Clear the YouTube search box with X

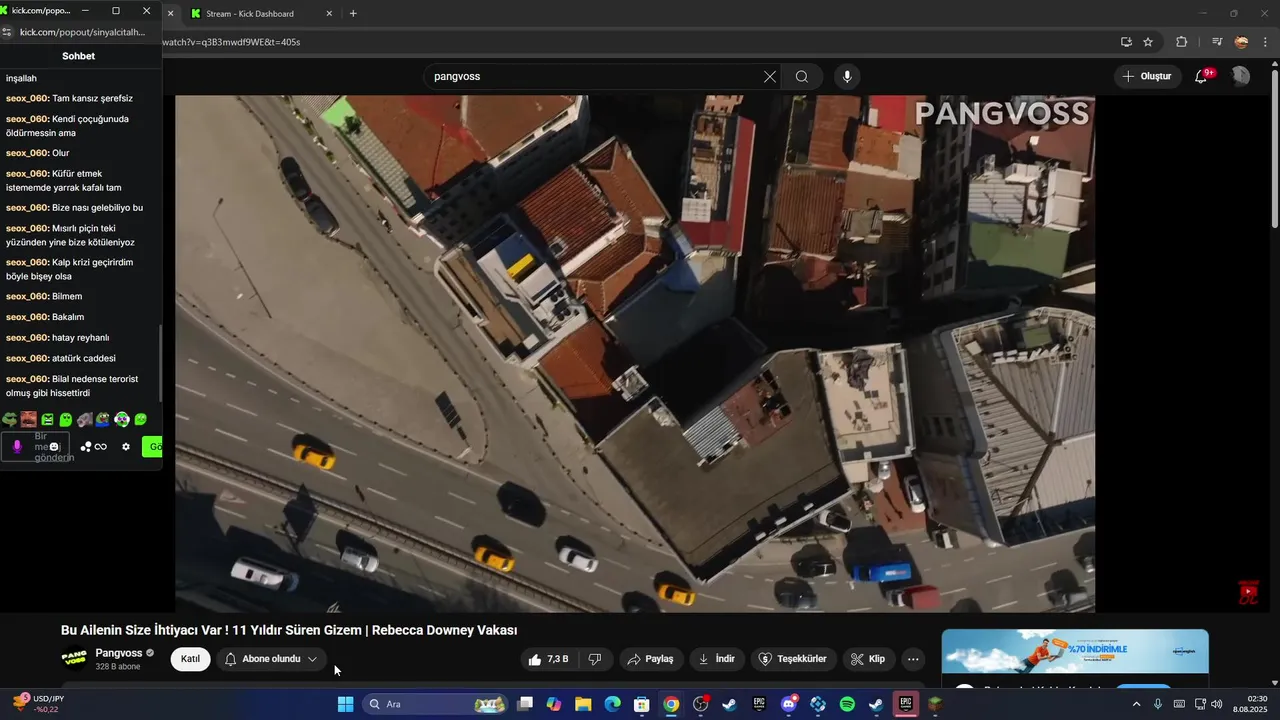[x=770, y=77]
